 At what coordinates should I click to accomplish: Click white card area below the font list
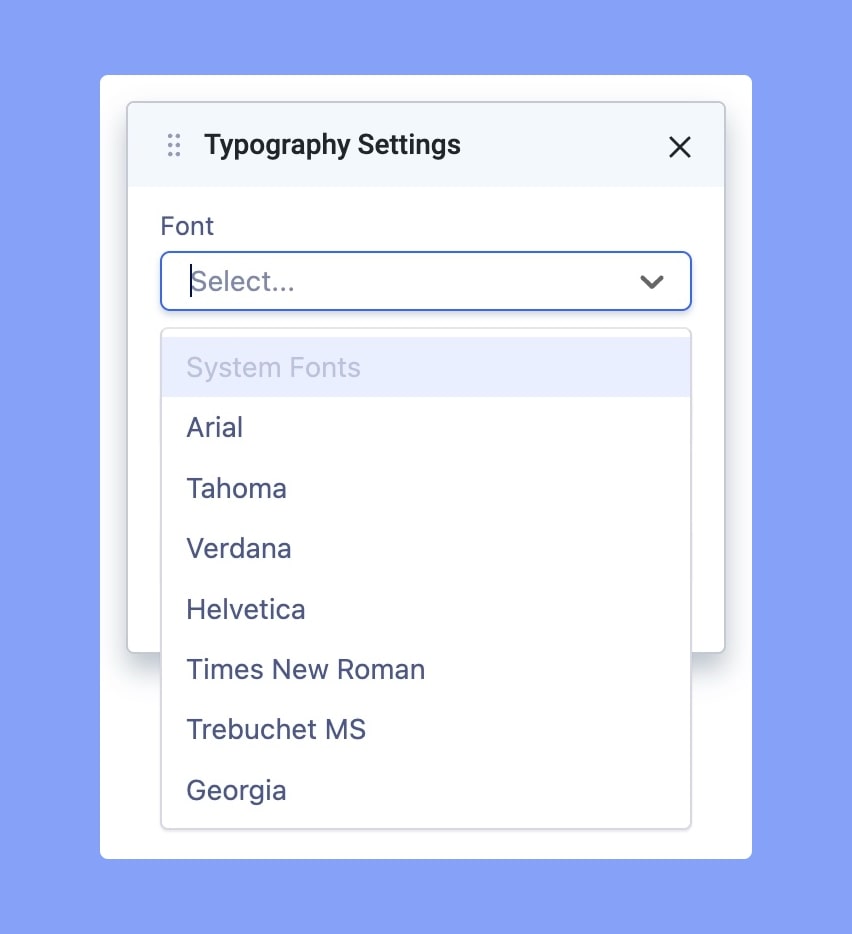(x=425, y=844)
